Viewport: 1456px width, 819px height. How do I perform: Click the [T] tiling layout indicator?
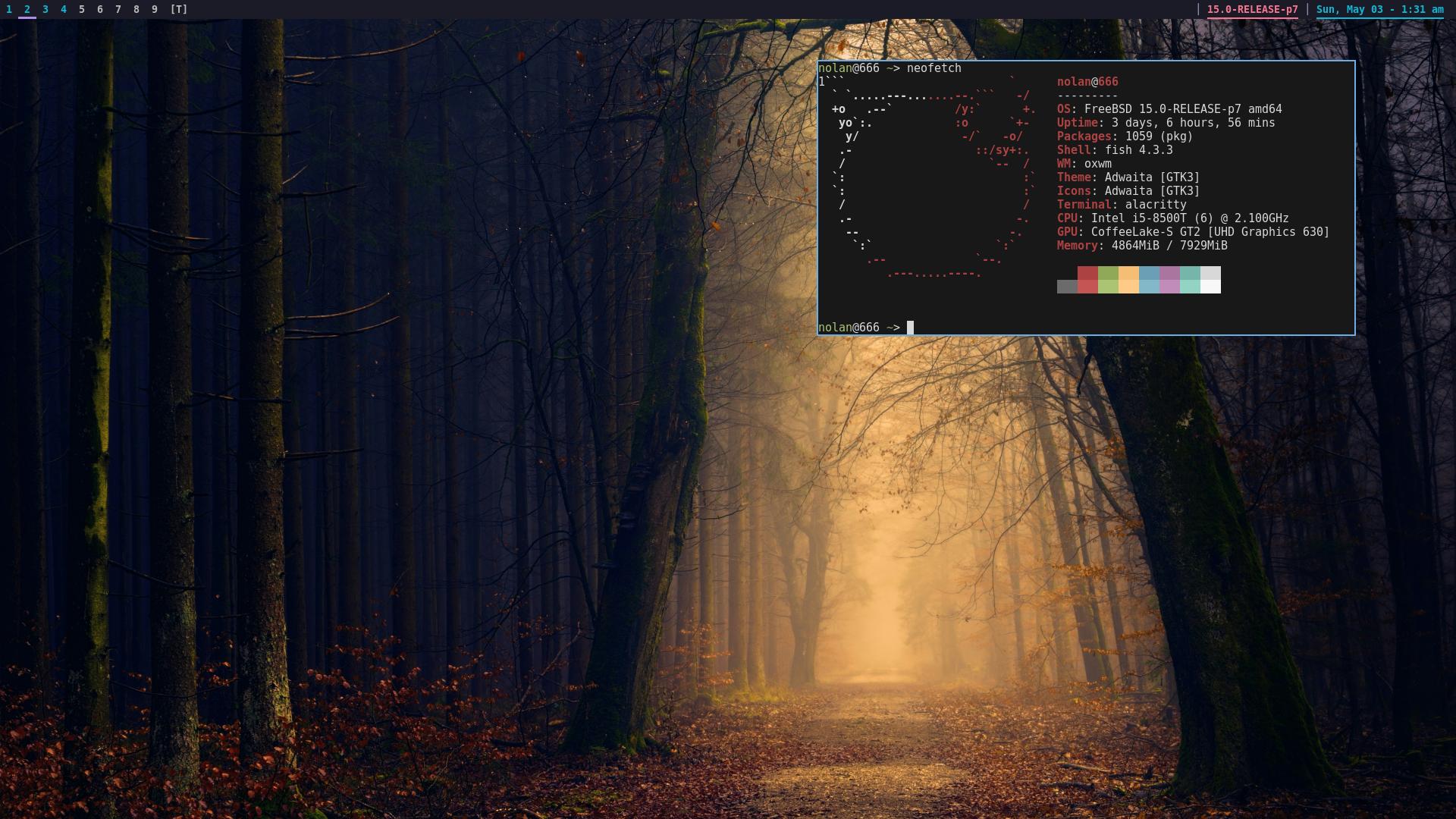pos(179,9)
